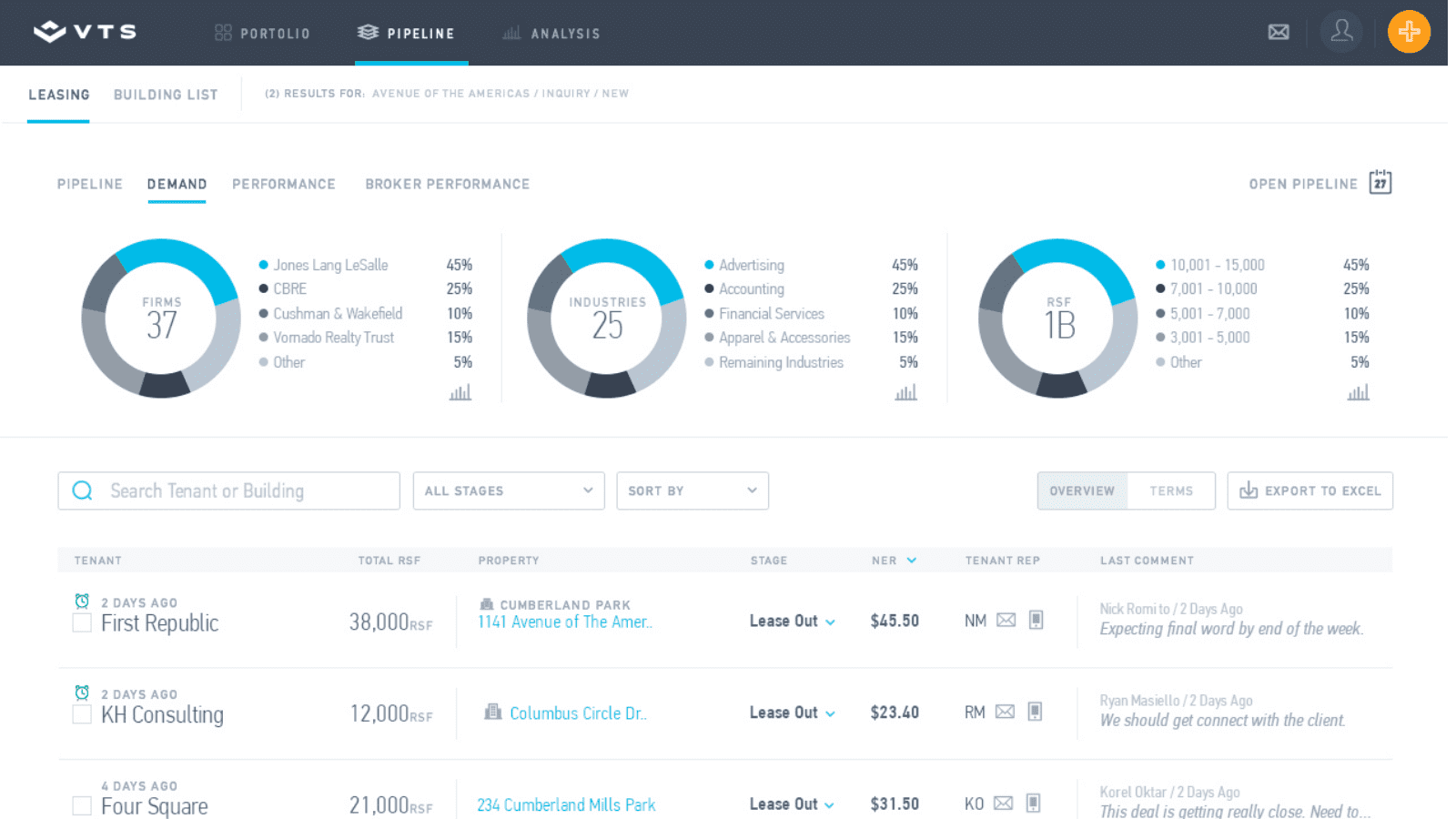Image resolution: width=1456 pixels, height=819 pixels.
Task: Click the Open Pipeline link
Action: pos(1303,184)
